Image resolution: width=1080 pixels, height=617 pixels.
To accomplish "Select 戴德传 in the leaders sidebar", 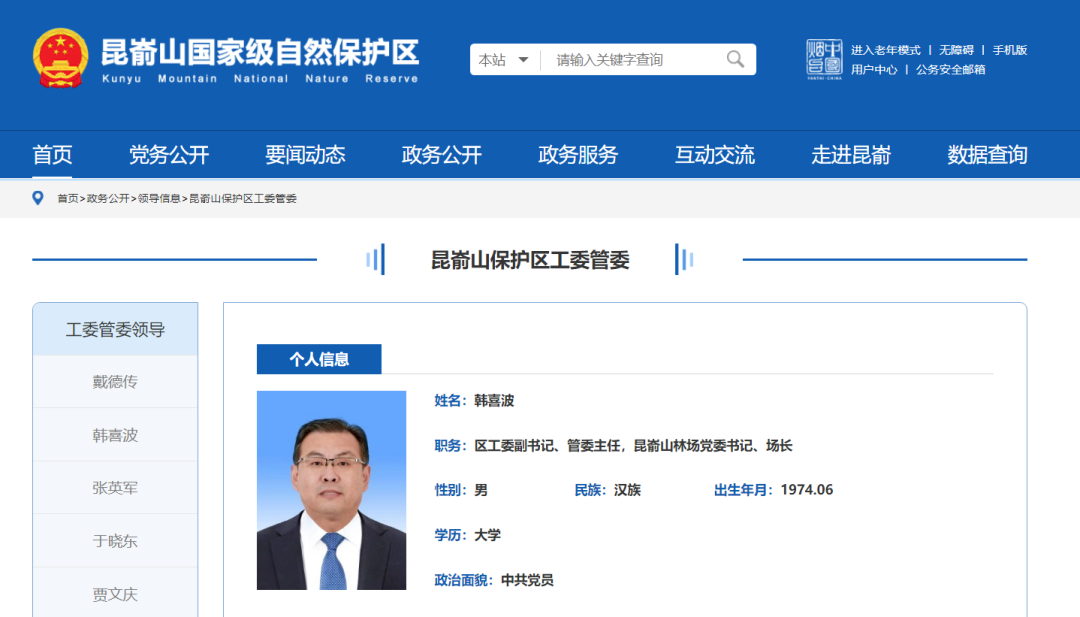I will tap(115, 381).
